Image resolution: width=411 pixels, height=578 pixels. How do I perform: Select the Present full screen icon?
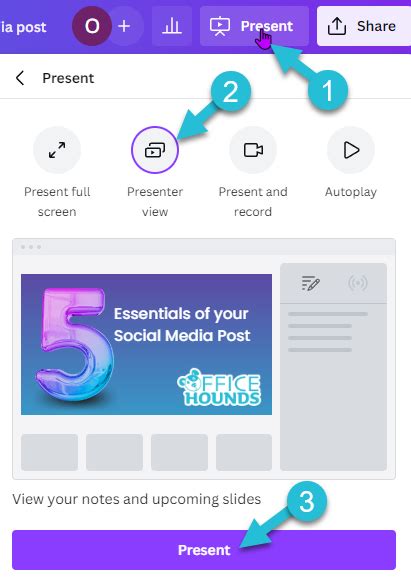point(57,150)
